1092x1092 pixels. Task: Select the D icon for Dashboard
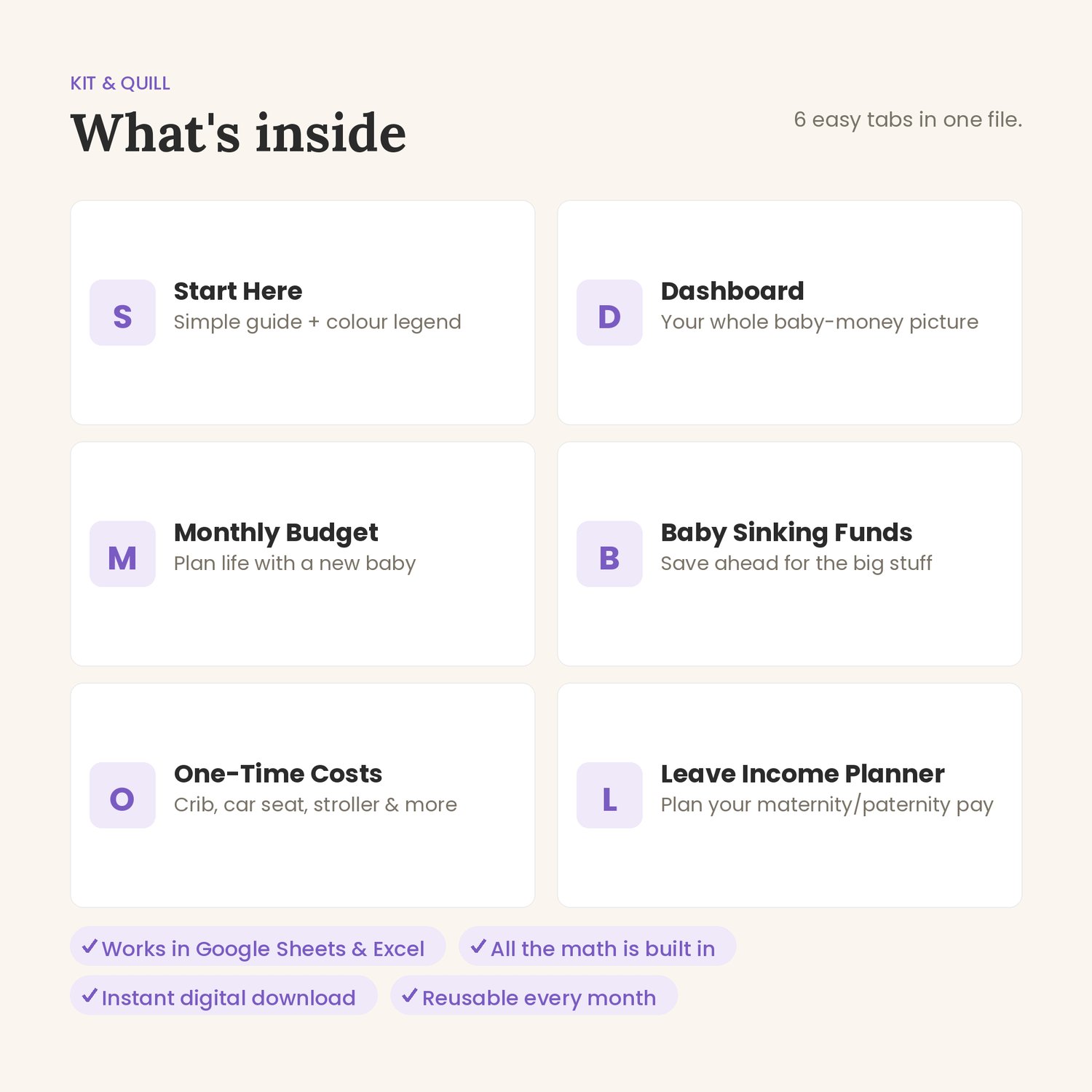[609, 312]
